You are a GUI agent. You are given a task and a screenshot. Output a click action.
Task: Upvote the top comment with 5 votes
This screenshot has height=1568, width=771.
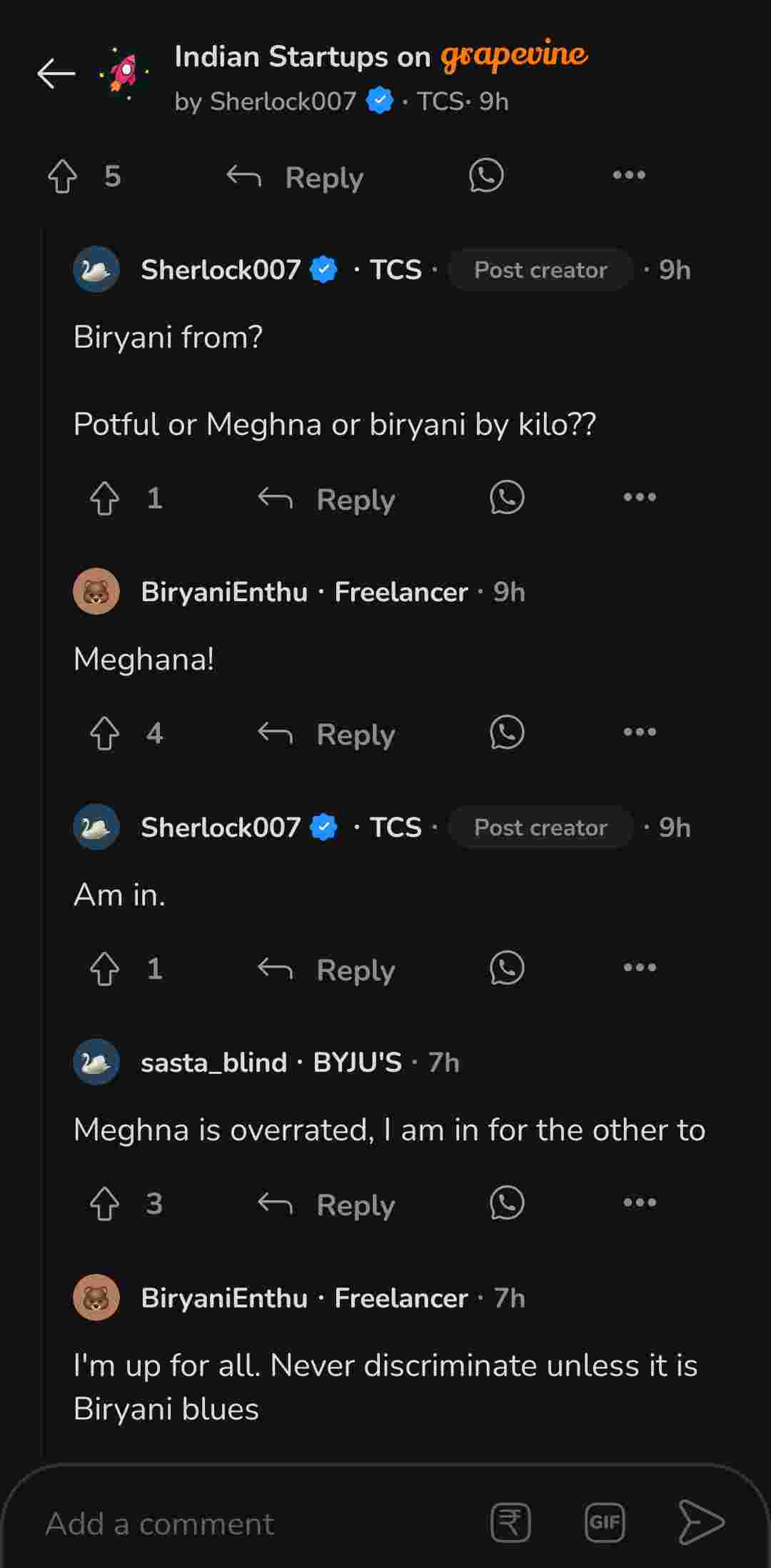point(63,176)
